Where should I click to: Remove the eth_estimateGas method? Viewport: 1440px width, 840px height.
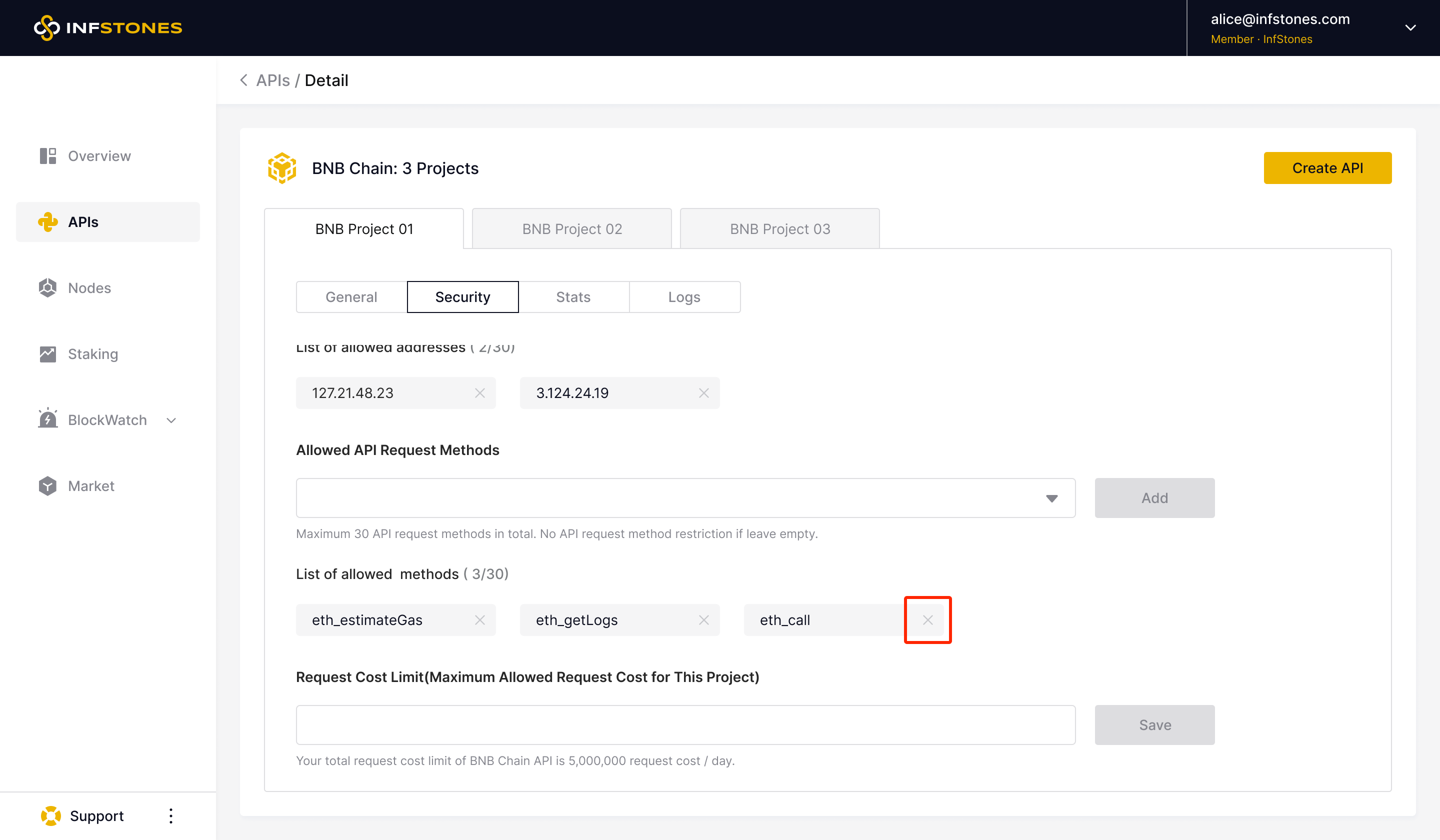point(480,620)
